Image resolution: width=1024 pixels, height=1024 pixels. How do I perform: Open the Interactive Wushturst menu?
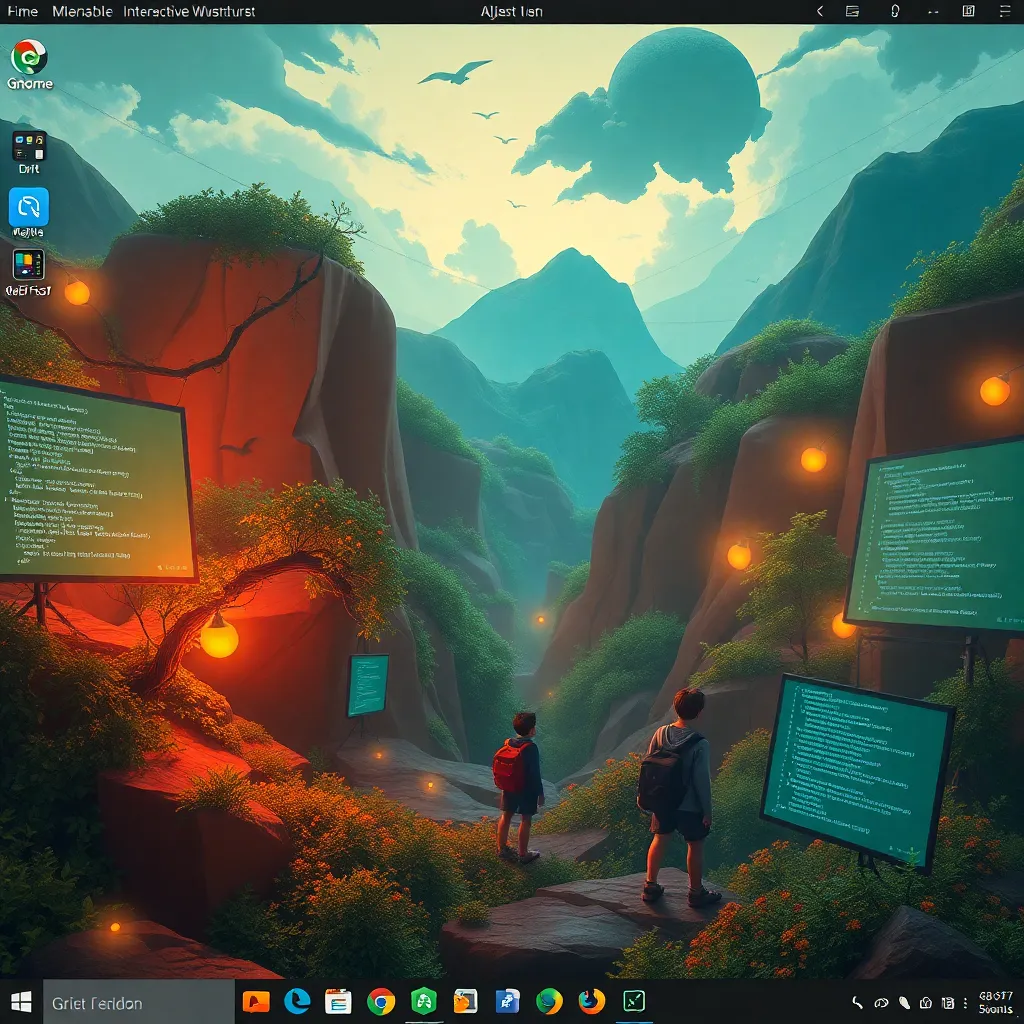(189, 11)
